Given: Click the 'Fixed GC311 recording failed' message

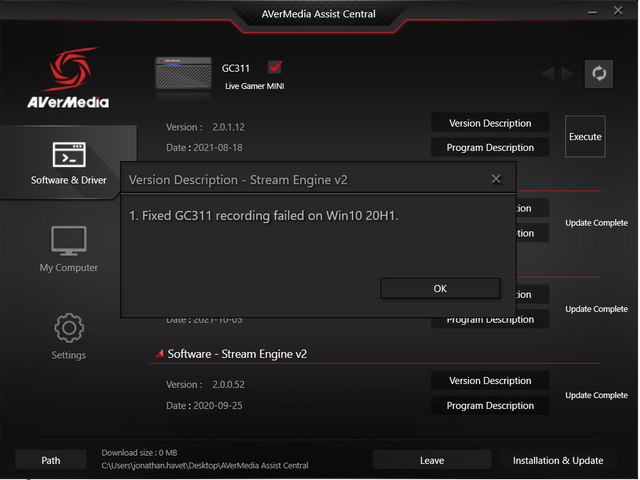Looking at the screenshot, I should point(264,216).
